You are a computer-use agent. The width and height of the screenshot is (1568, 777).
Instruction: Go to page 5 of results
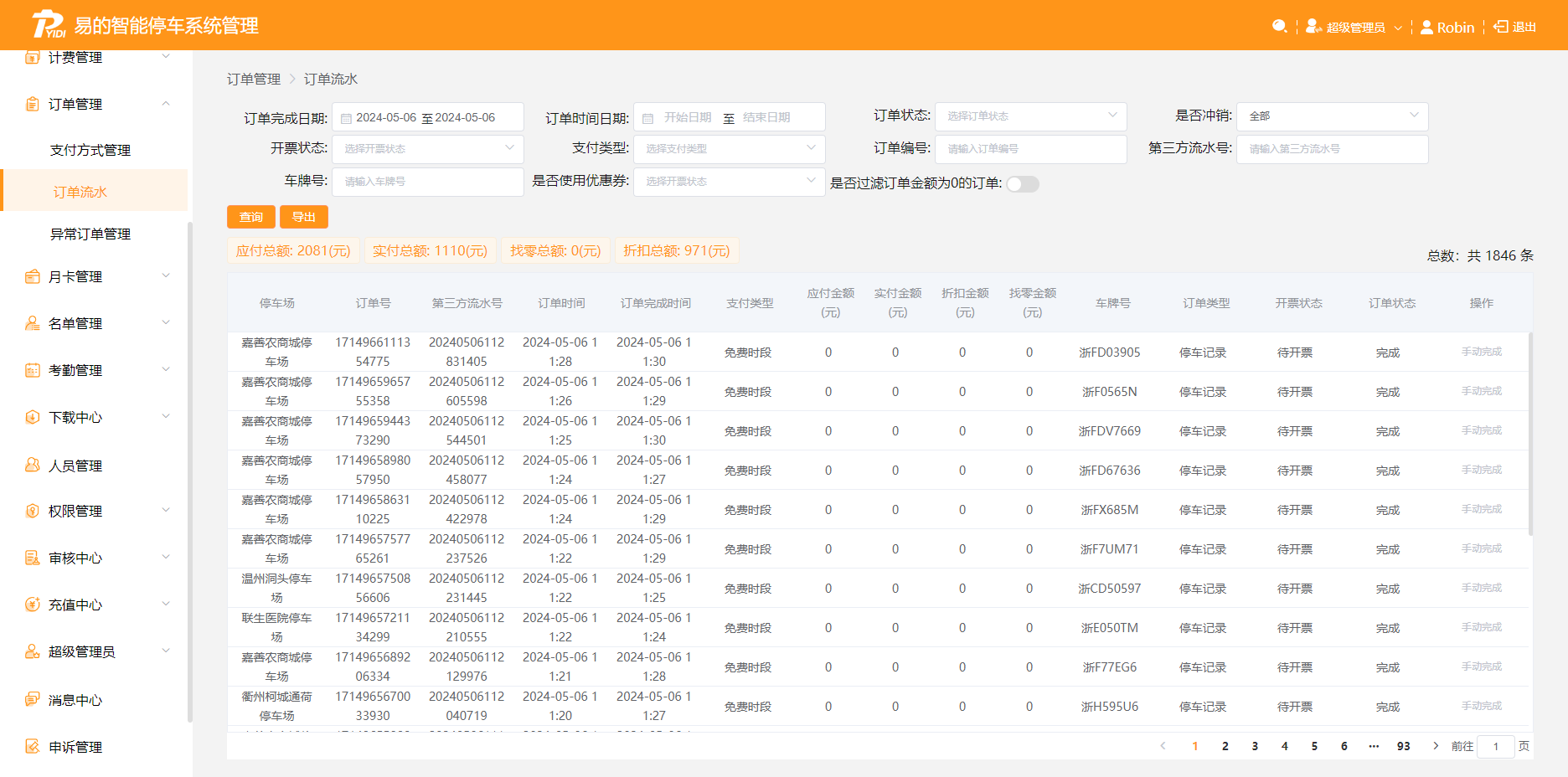pyautogui.click(x=1314, y=746)
